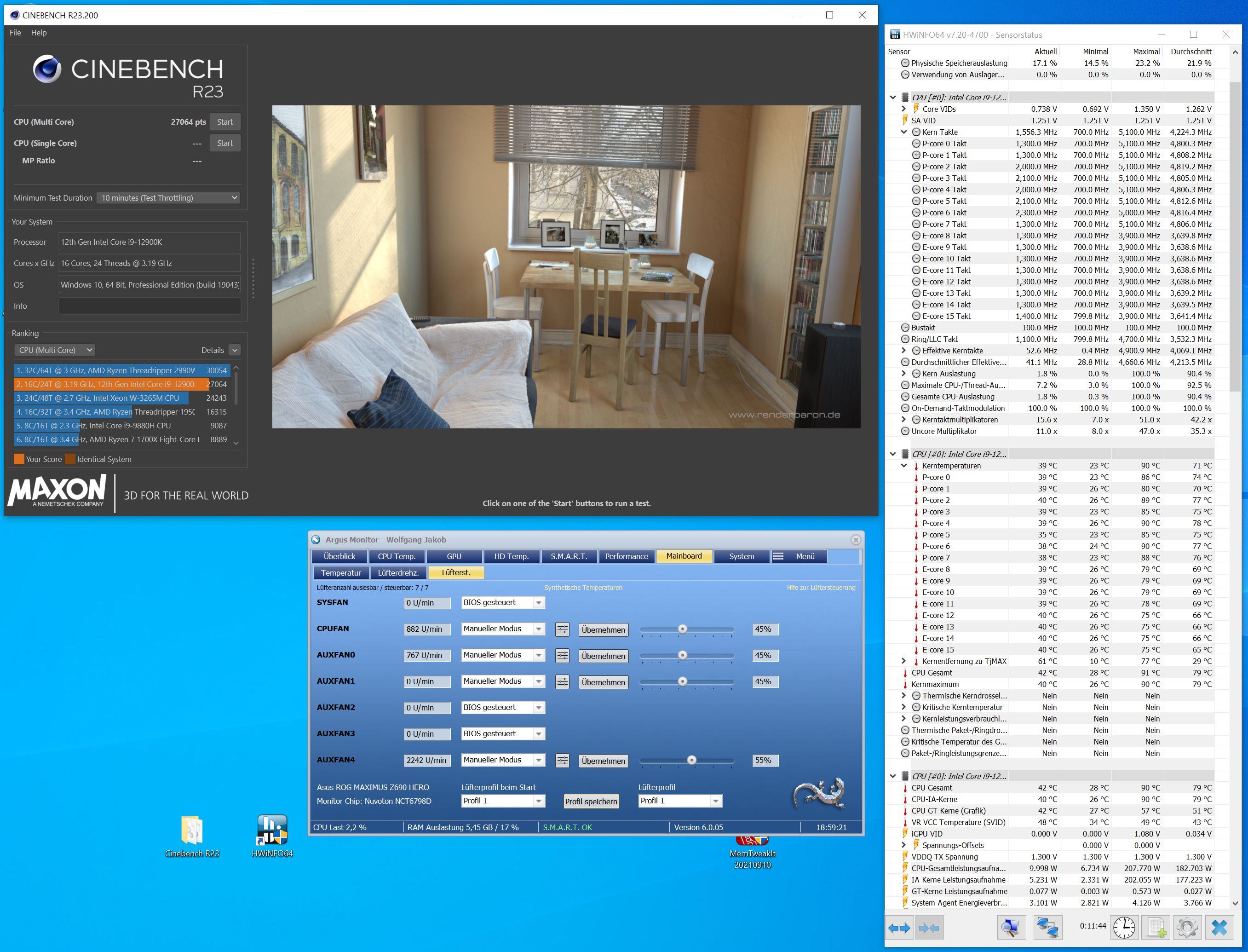The height and width of the screenshot is (952, 1248).
Task: Switch to Lüfterdrehz. sub-tab
Action: 398,573
